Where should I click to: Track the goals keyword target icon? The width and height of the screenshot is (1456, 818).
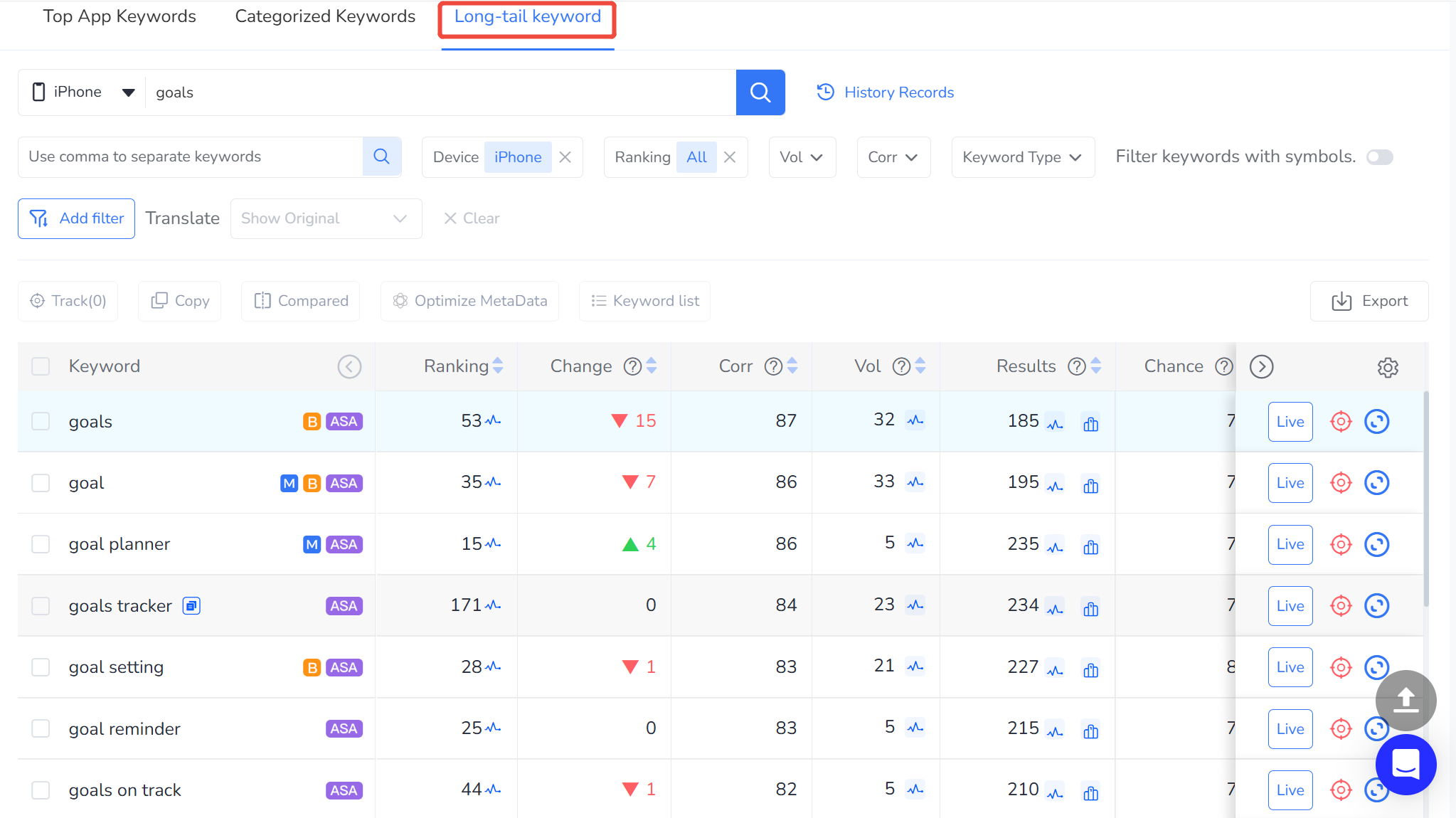1341,422
